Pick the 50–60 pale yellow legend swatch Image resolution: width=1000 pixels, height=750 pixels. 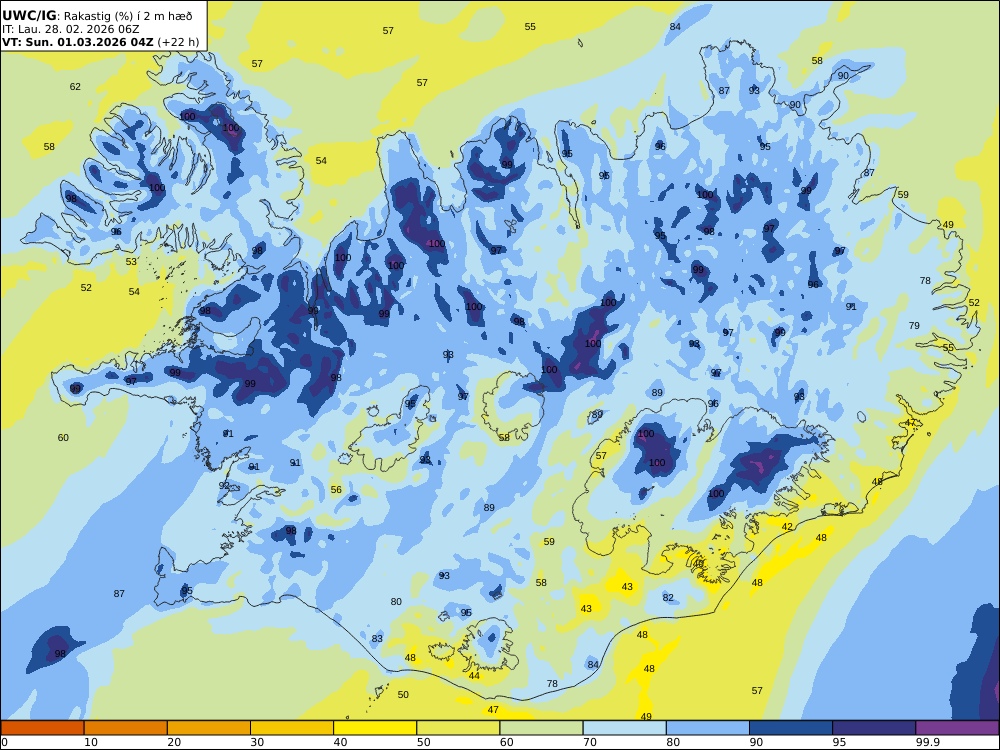click(x=458, y=728)
